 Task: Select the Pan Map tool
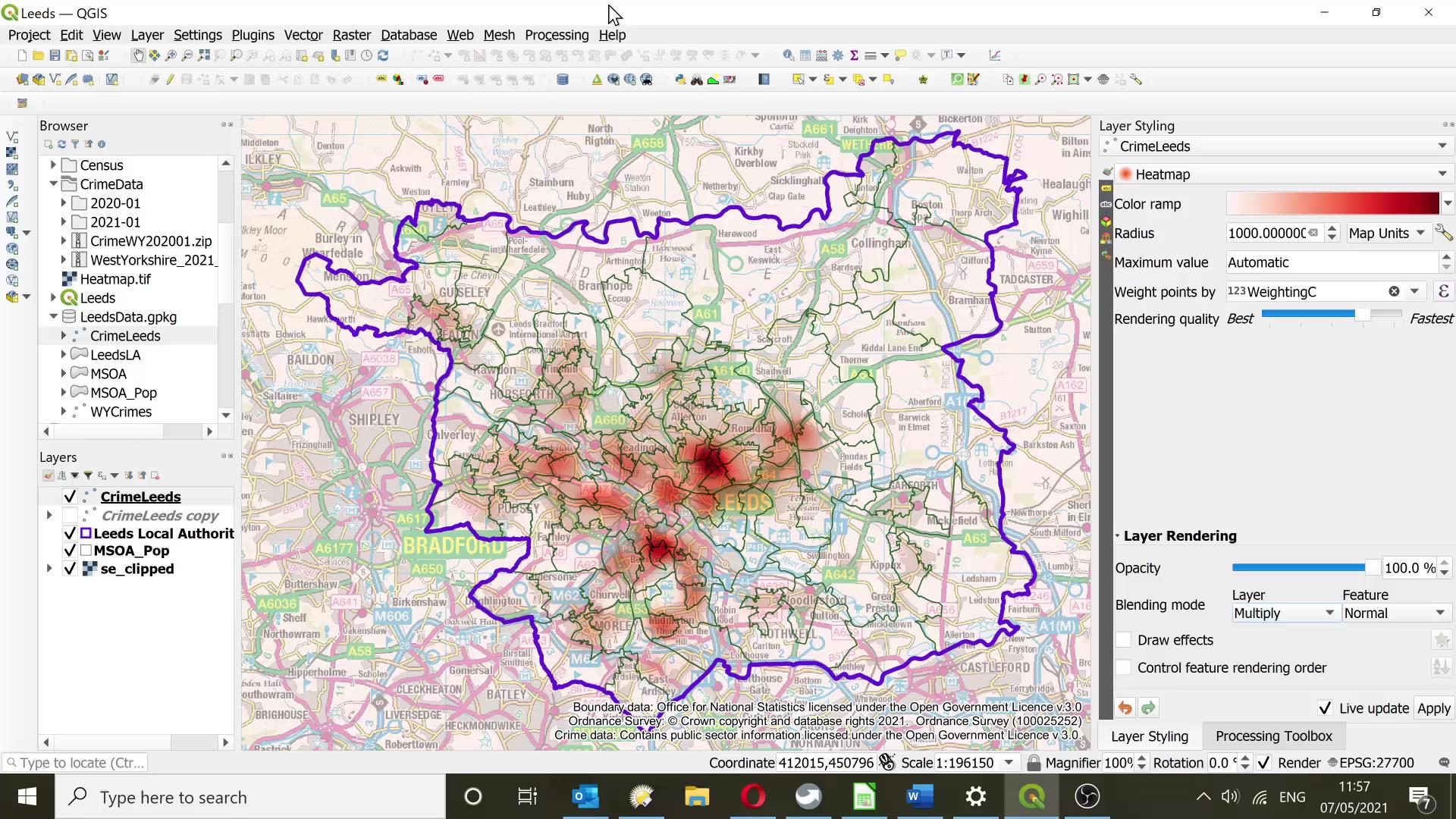139,55
